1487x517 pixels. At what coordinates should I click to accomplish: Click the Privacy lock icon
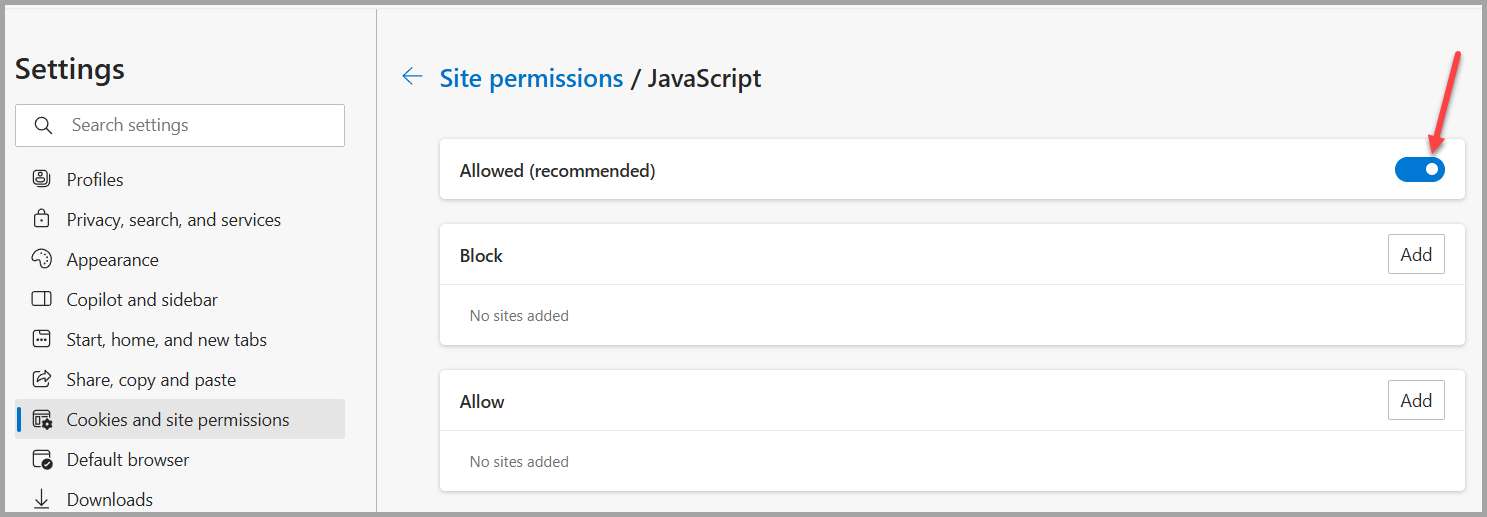tap(41, 219)
